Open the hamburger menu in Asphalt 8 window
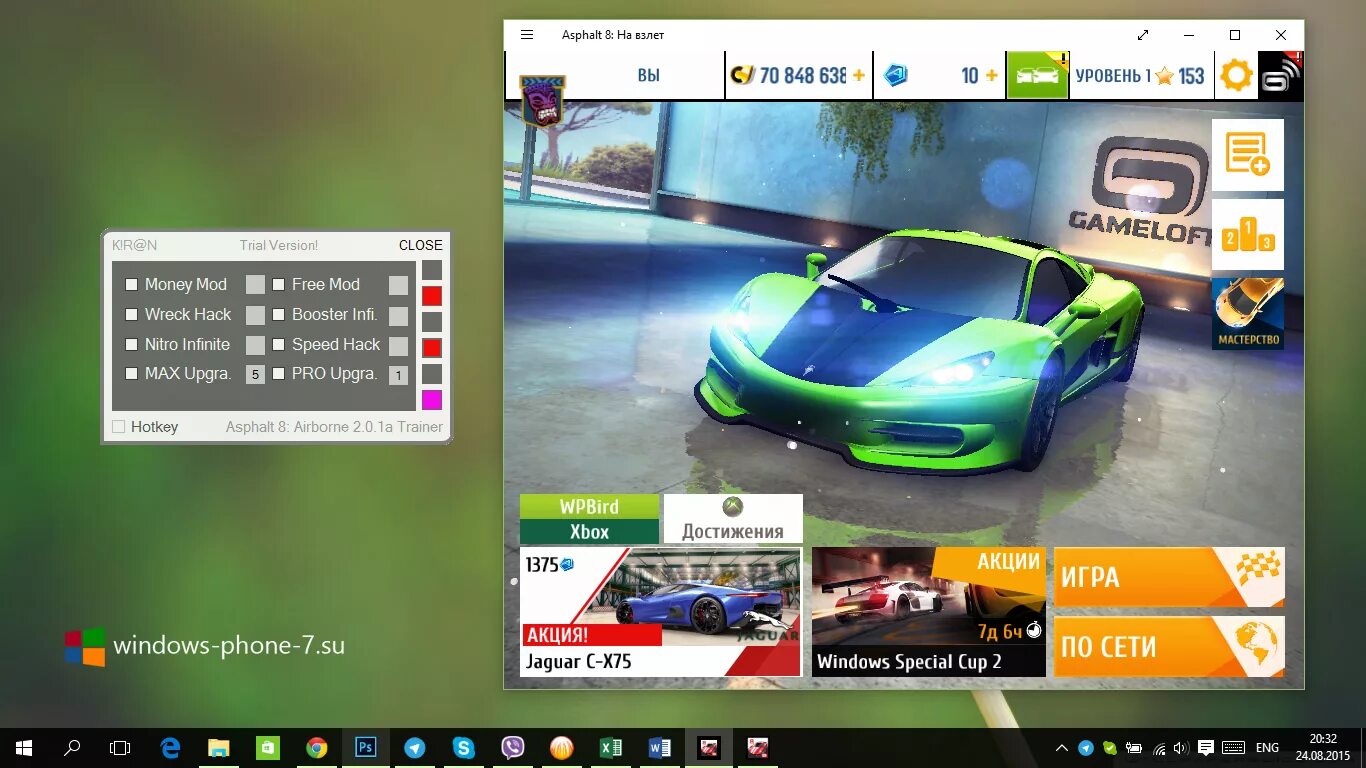Screen dimensions: 1366x768 click(527, 35)
